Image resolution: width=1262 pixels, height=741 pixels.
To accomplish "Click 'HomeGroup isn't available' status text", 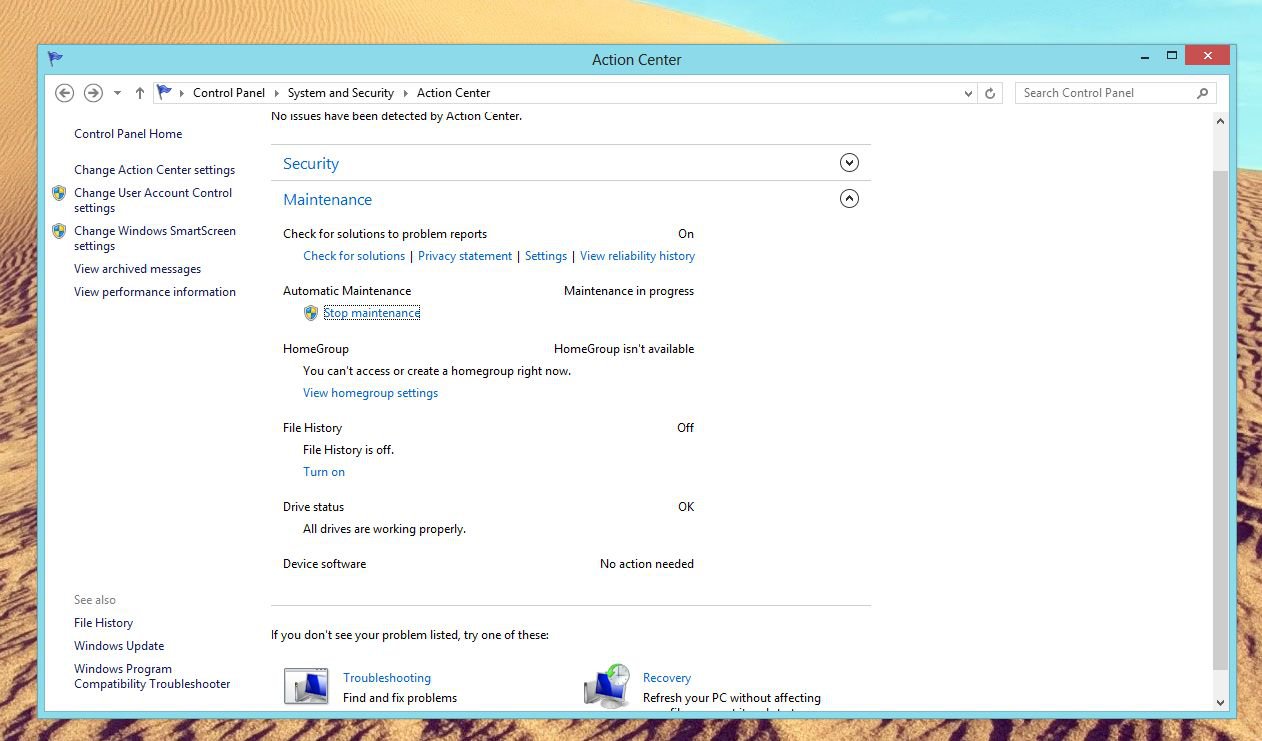I will 624,349.
